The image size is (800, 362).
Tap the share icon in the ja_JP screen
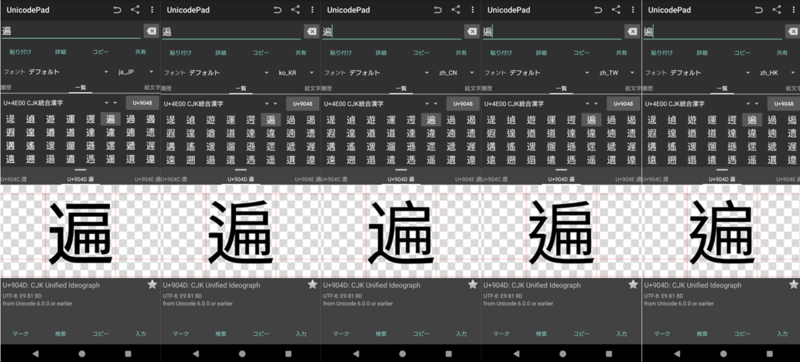click(x=135, y=9)
